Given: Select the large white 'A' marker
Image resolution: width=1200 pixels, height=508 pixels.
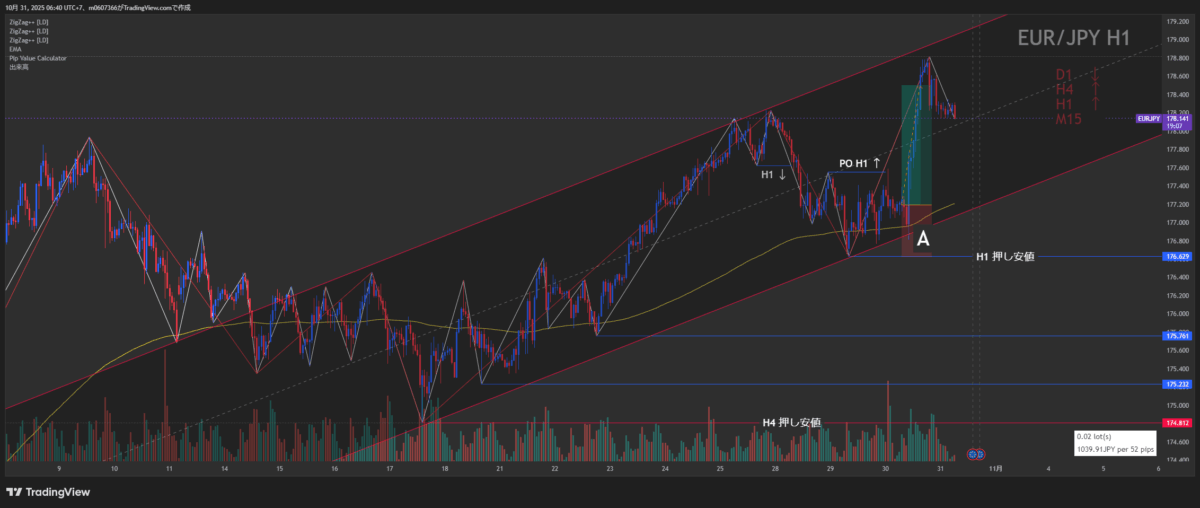Looking at the screenshot, I should (923, 239).
